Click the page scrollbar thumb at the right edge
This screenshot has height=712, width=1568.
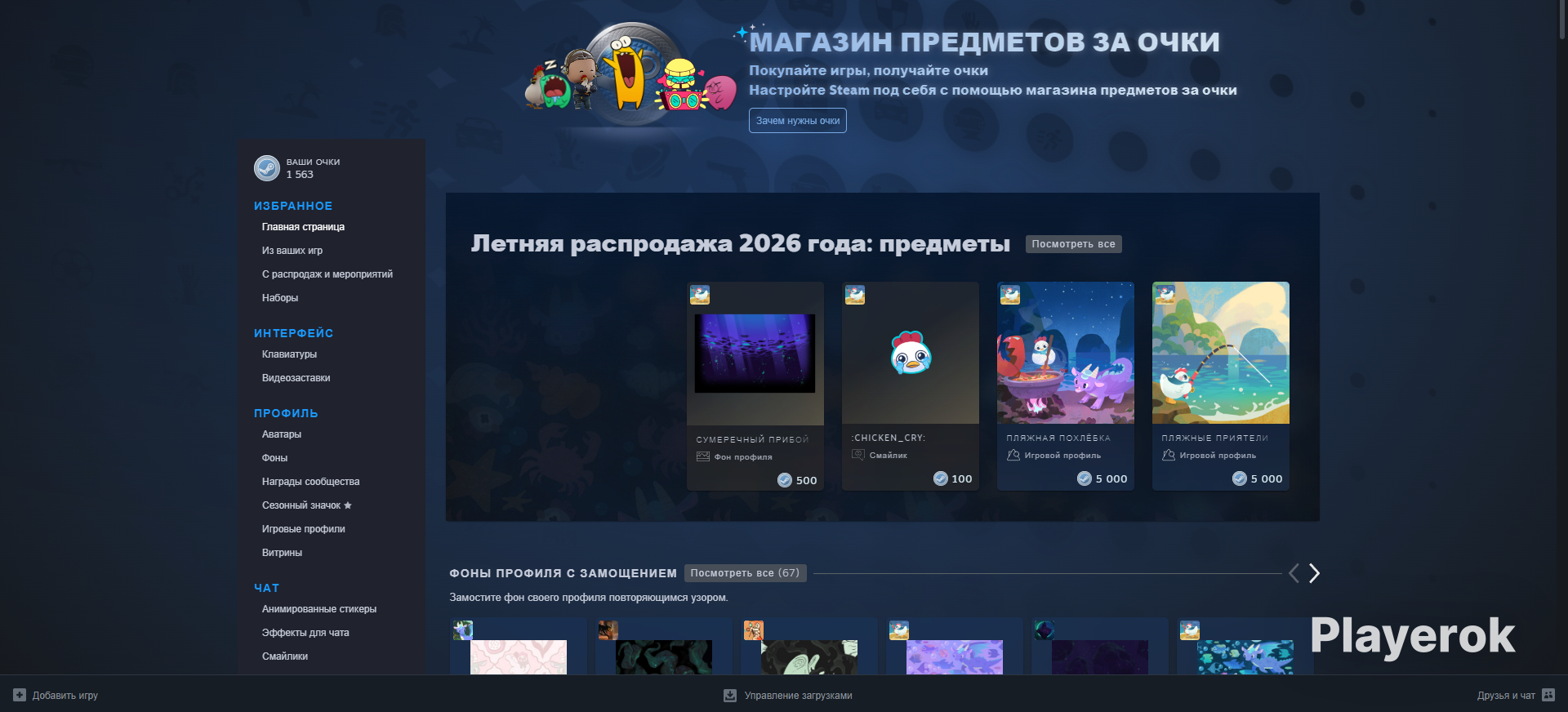click(1562, 19)
